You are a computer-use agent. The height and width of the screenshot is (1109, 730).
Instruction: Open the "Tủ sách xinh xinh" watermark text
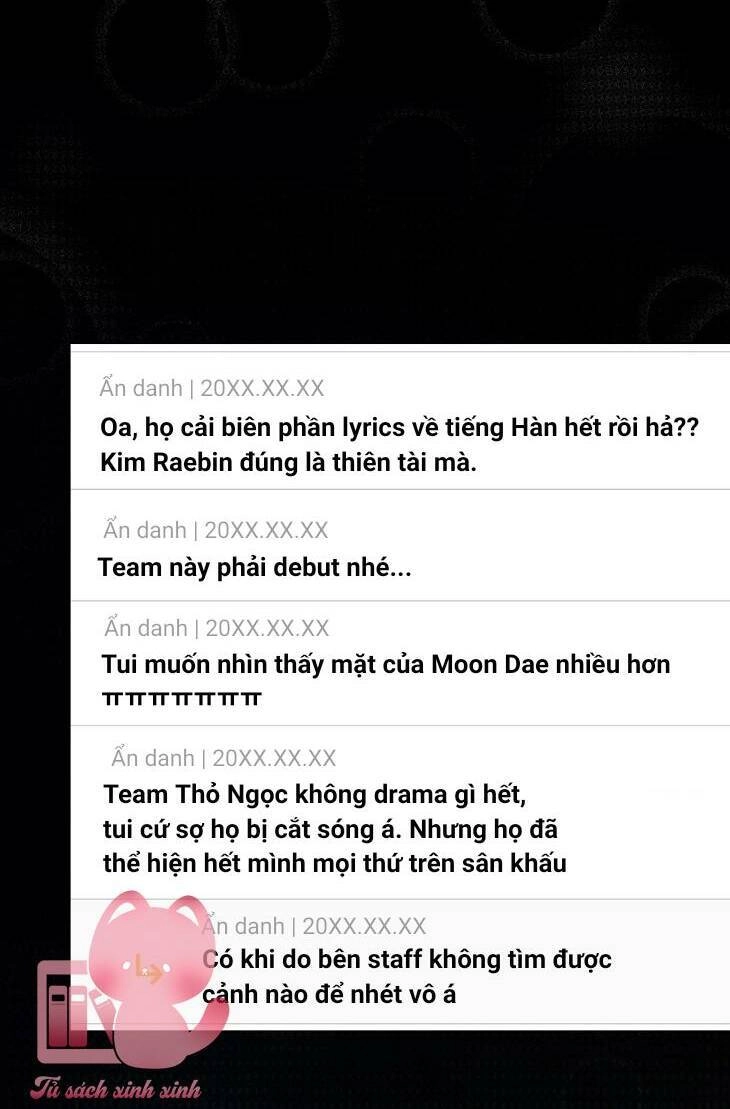coord(115,1088)
